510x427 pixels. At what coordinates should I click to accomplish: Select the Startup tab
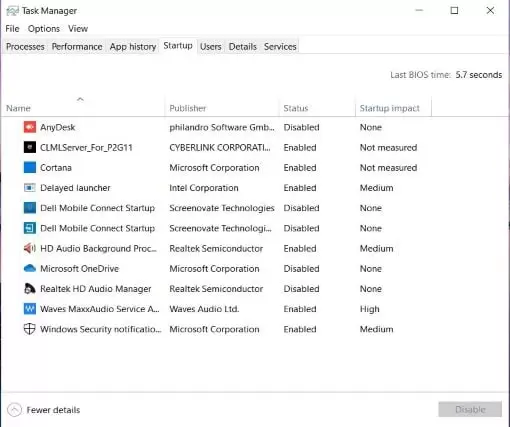[x=178, y=46]
